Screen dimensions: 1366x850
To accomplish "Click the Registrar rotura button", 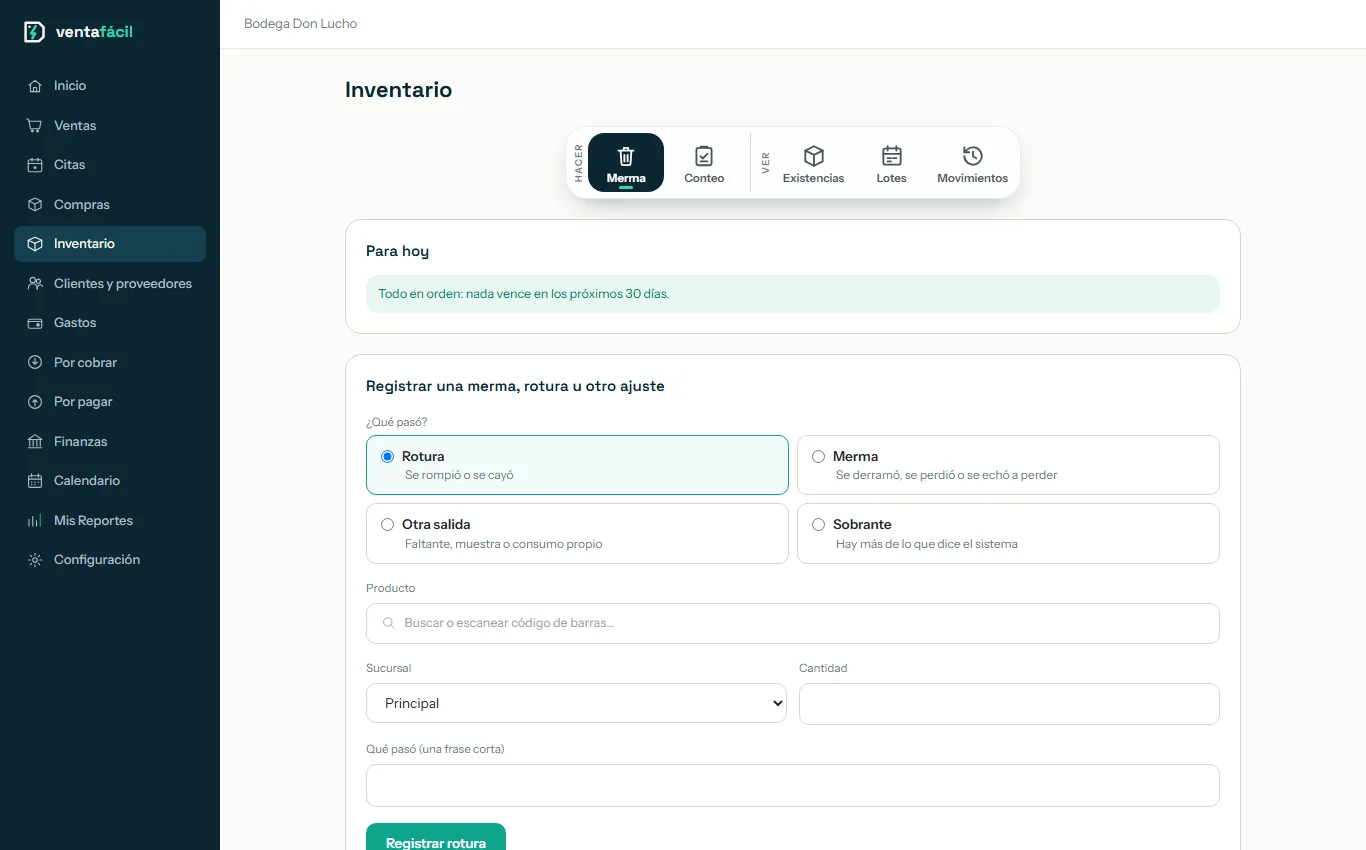I will click(x=436, y=837).
